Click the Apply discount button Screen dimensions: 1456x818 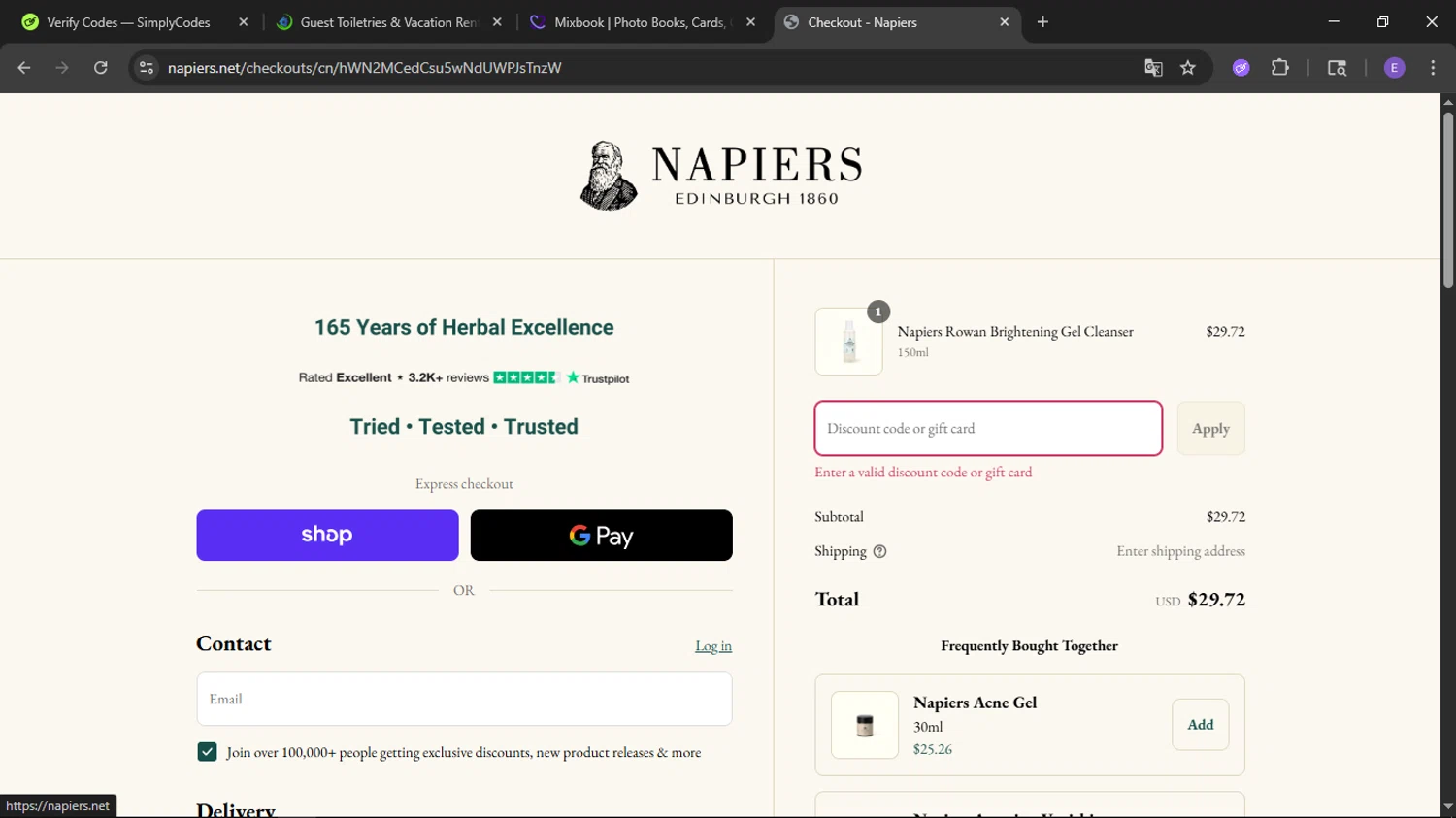point(1210,428)
